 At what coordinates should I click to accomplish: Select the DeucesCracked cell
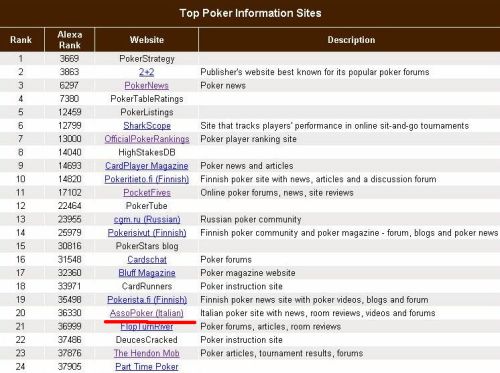pyautogui.click(x=147, y=340)
